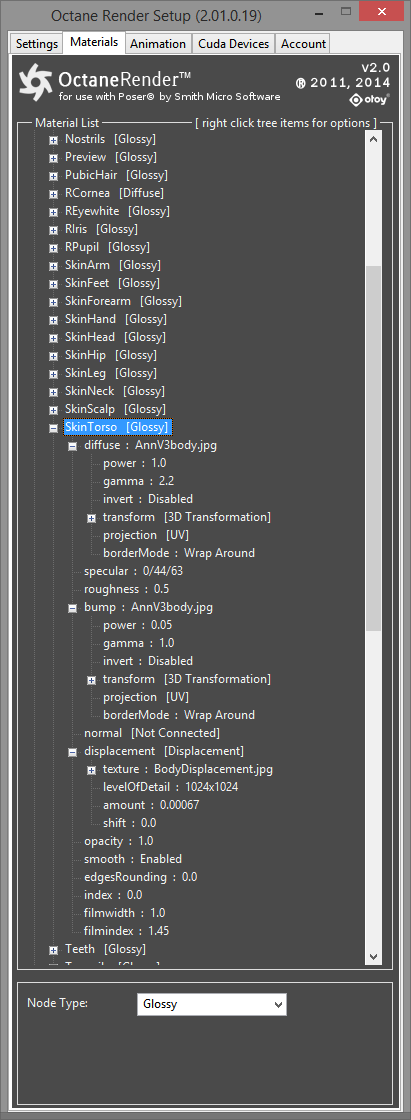Expand the SkinArm material node

(54, 266)
